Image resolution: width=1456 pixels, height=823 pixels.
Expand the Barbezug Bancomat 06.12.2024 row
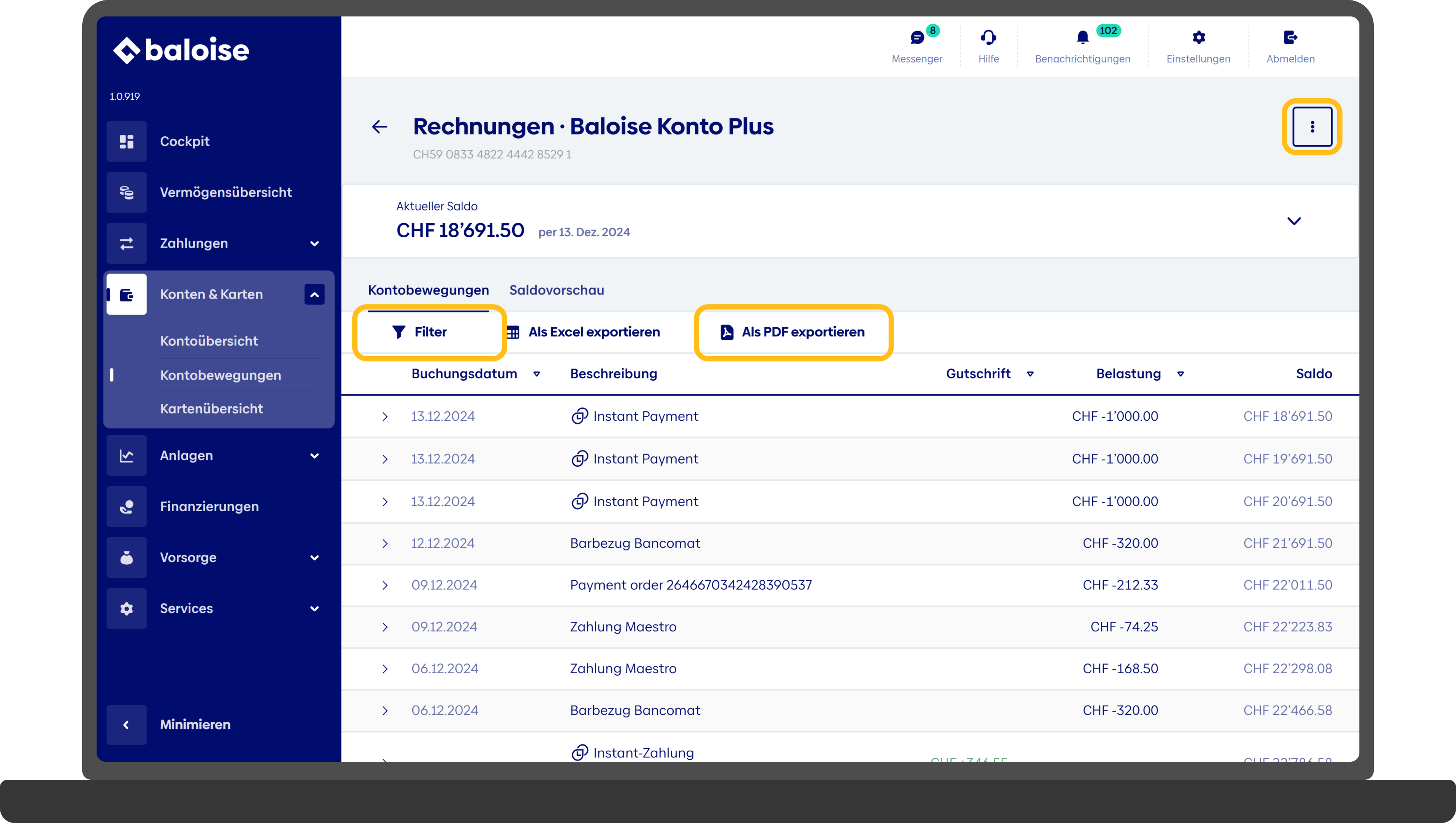click(x=385, y=711)
